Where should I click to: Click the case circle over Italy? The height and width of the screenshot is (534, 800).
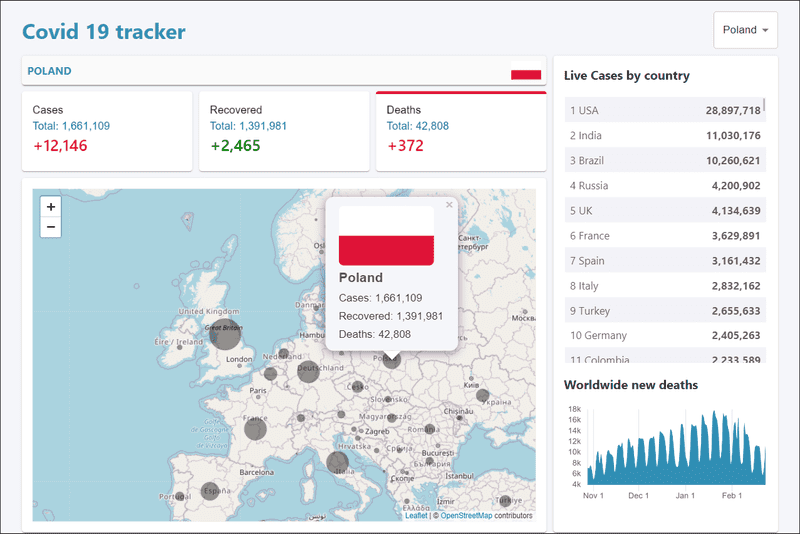tap(338, 462)
